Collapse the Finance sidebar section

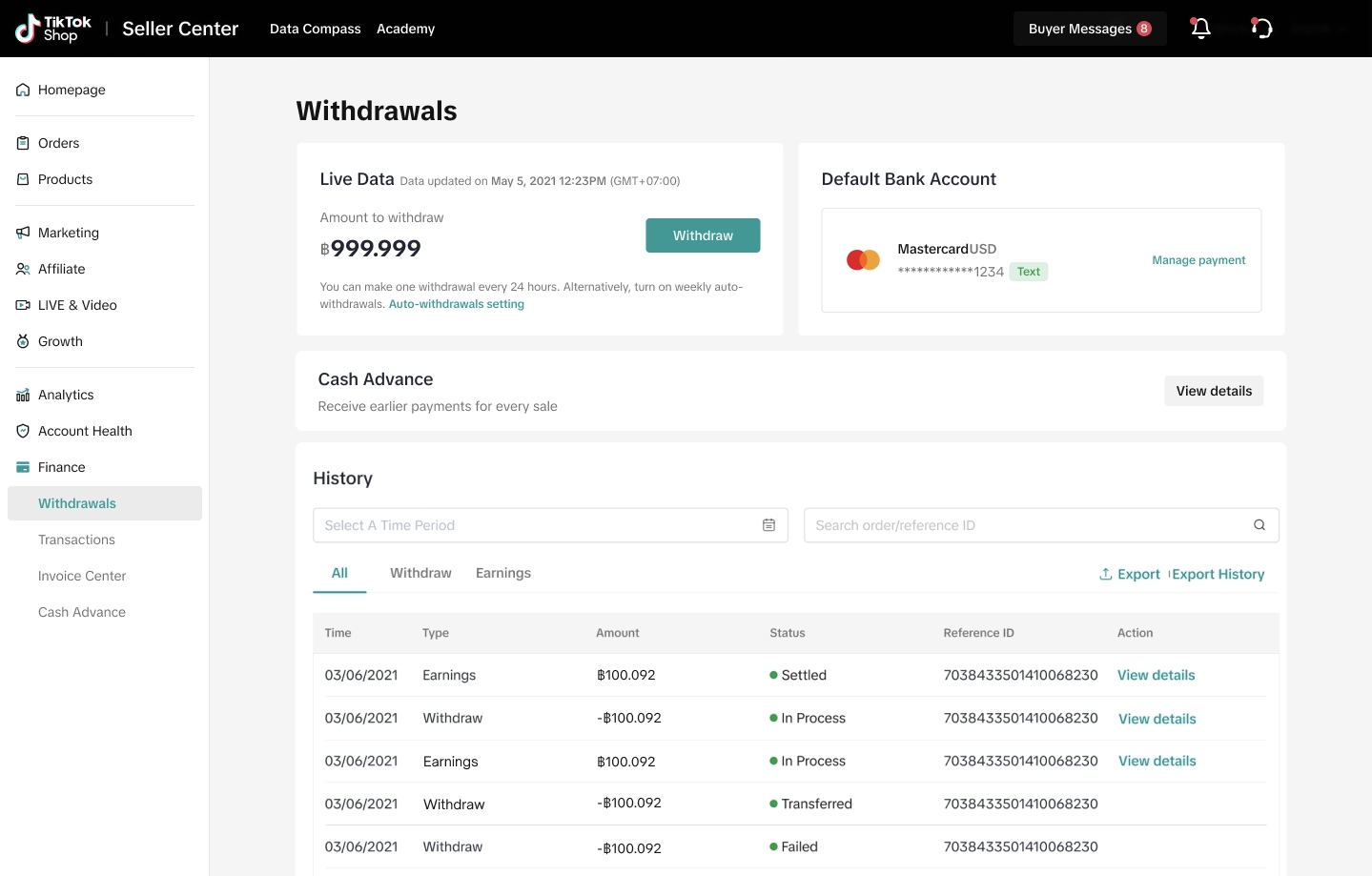[62, 467]
